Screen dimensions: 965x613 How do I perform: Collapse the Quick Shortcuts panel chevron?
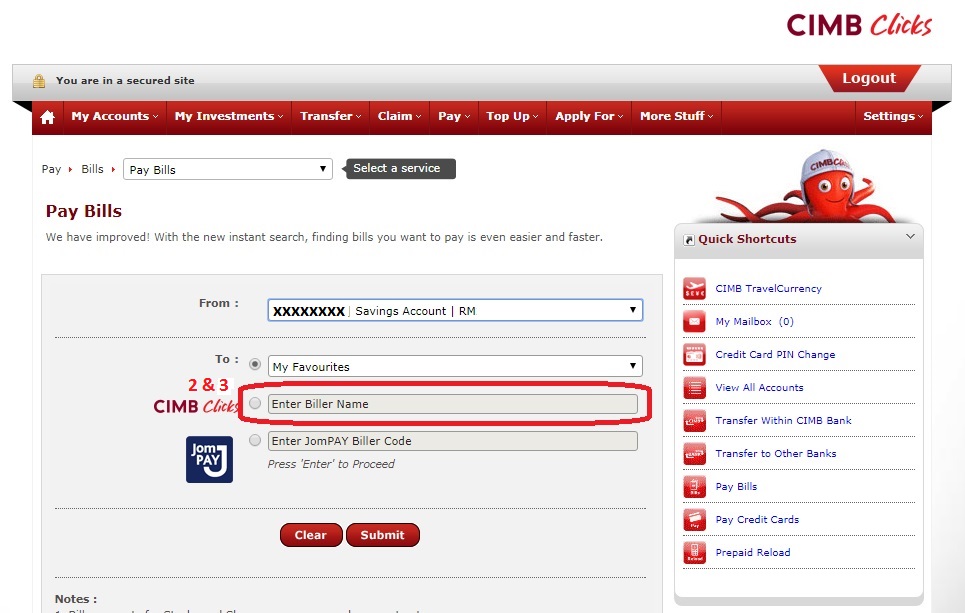click(x=910, y=236)
